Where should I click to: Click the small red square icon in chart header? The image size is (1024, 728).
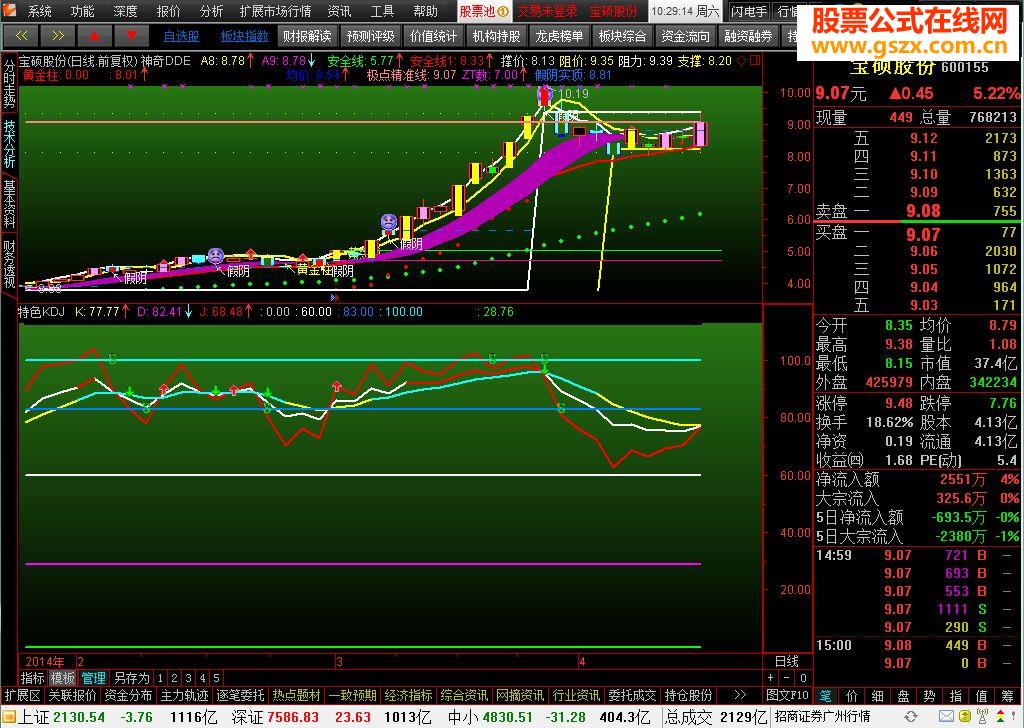click(x=755, y=61)
